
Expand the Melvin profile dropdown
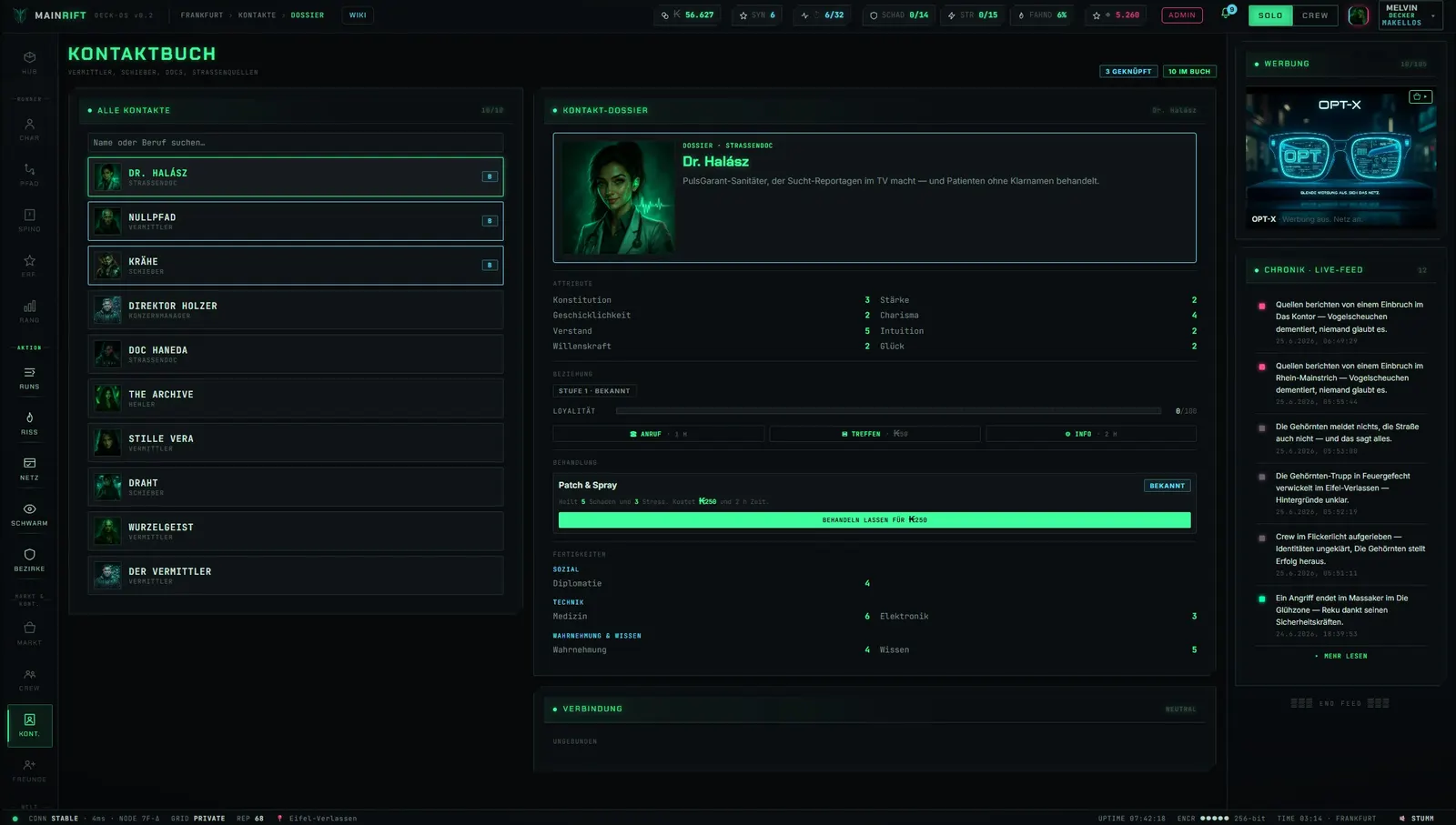coord(1410,15)
